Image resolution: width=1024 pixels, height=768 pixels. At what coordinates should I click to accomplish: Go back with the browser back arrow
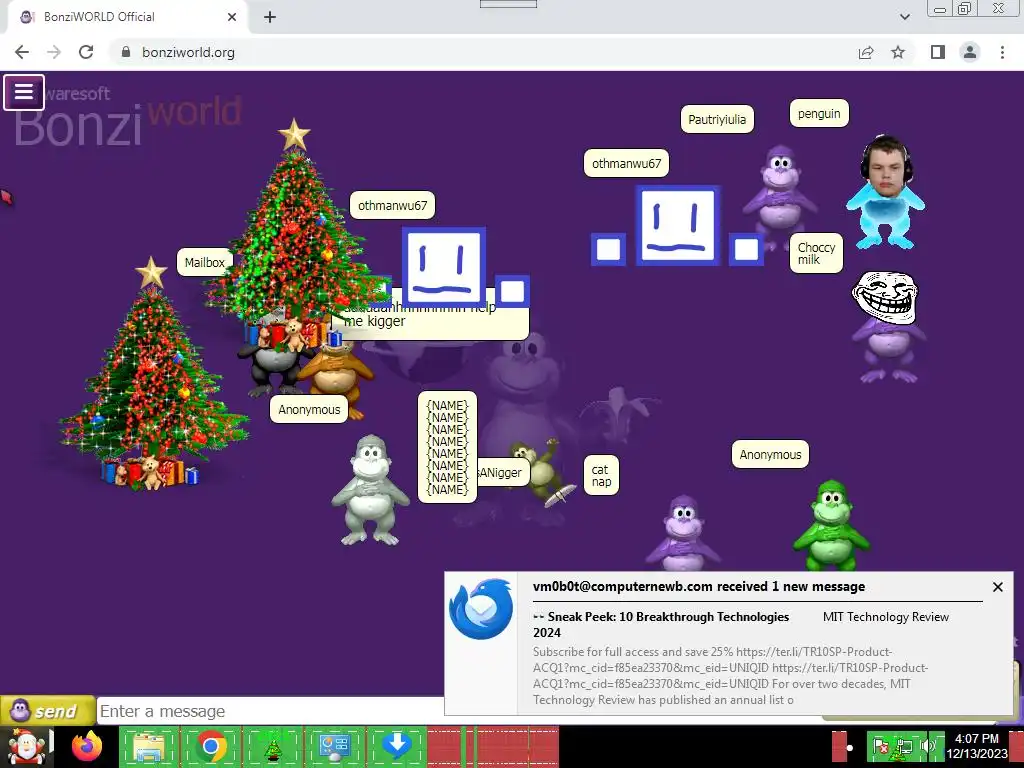(x=22, y=52)
